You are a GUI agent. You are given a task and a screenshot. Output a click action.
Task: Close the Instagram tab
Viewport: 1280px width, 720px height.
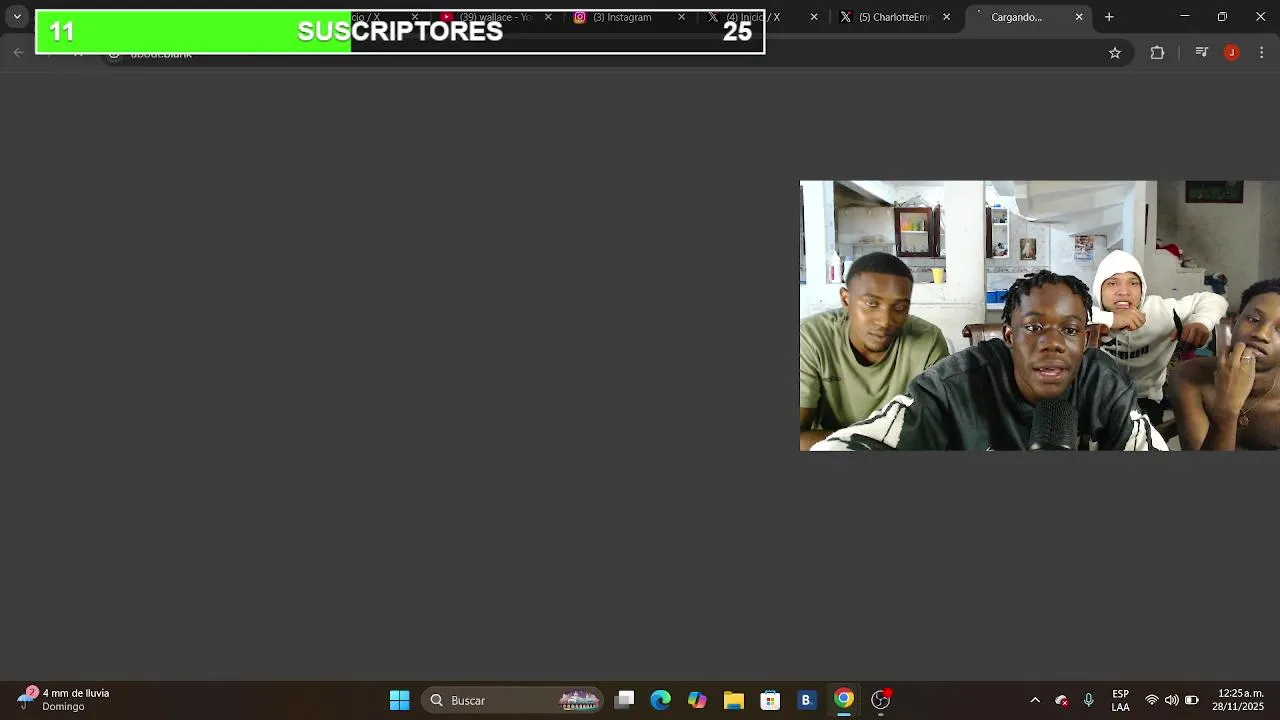point(682,17)
